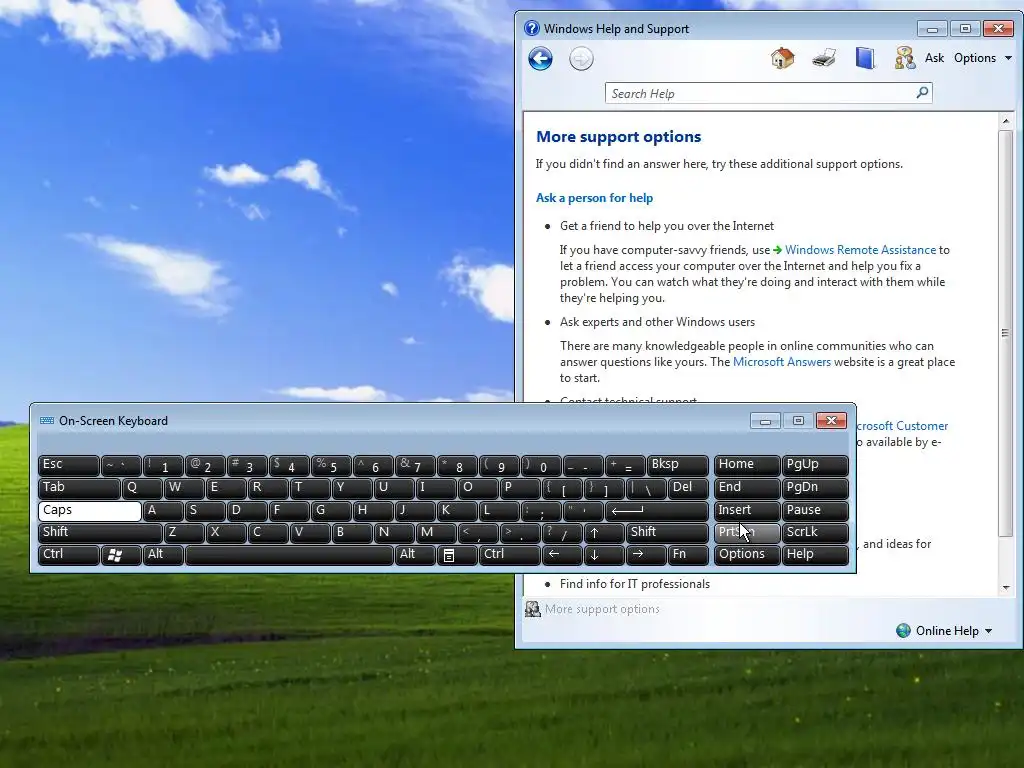1024x768 pixels.
Task: Open the Microsoft Answers link
Action: point(782,362)
